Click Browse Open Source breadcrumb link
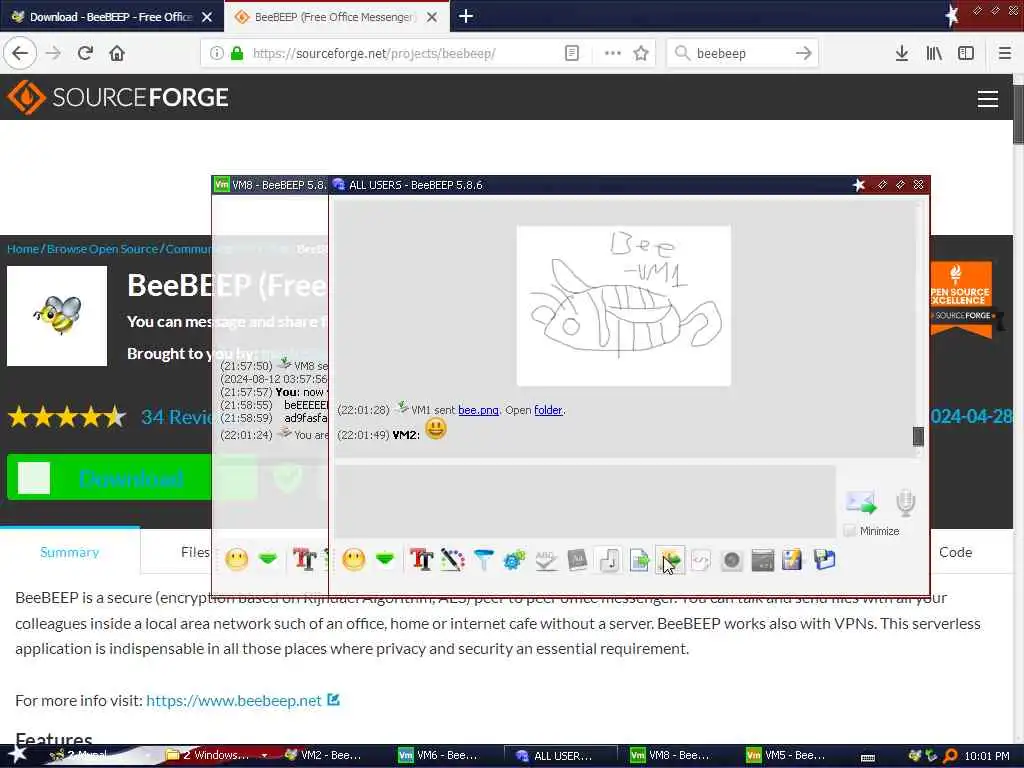Screen dimensions: 1024x768 103,249
